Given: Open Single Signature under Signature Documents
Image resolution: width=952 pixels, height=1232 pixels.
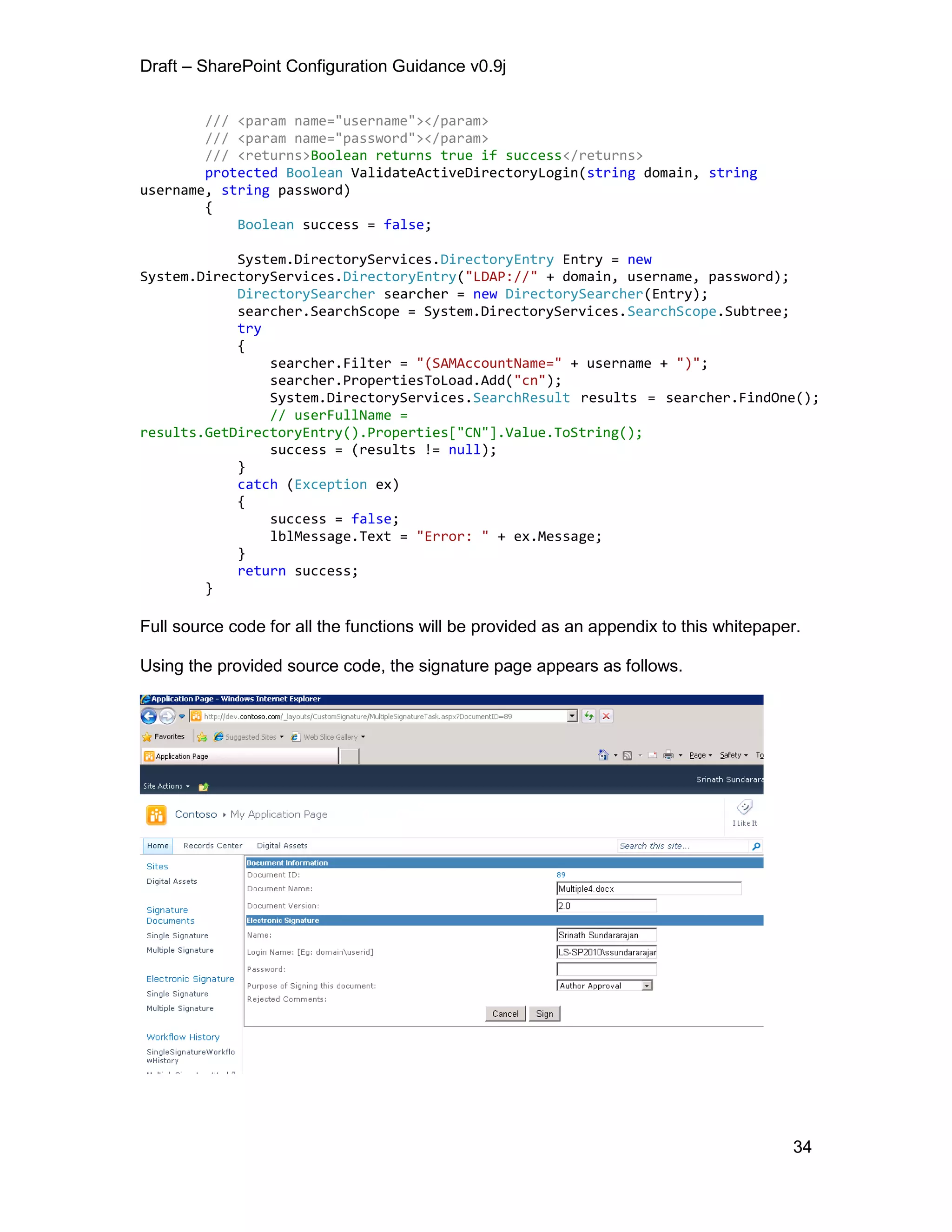Looking at the screenshot, I should (177, 935).
